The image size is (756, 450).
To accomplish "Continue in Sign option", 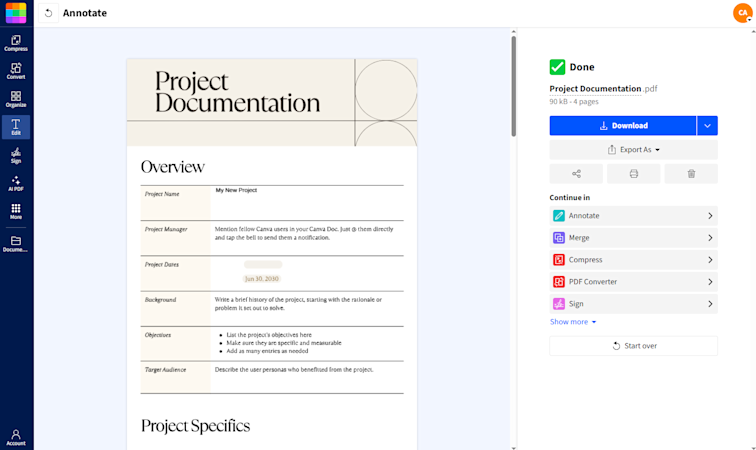I will coord(634,304).
